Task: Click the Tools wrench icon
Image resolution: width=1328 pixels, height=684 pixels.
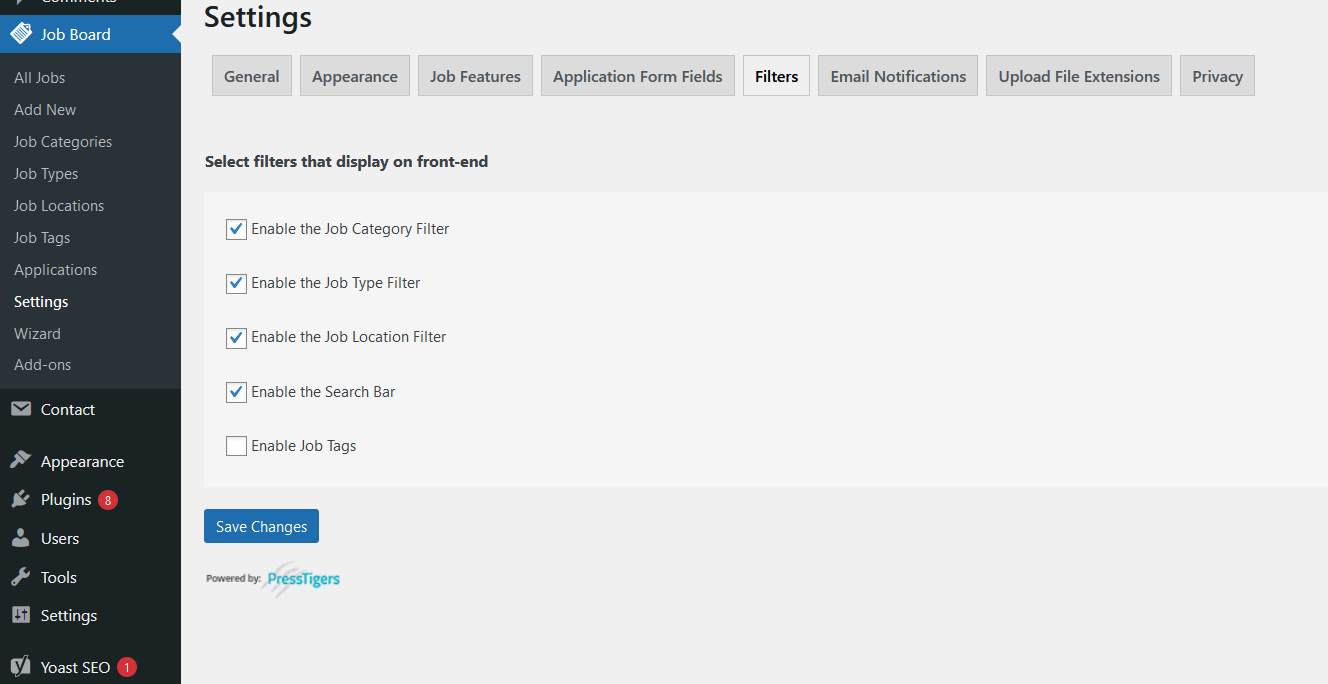Action: [20, 577]
